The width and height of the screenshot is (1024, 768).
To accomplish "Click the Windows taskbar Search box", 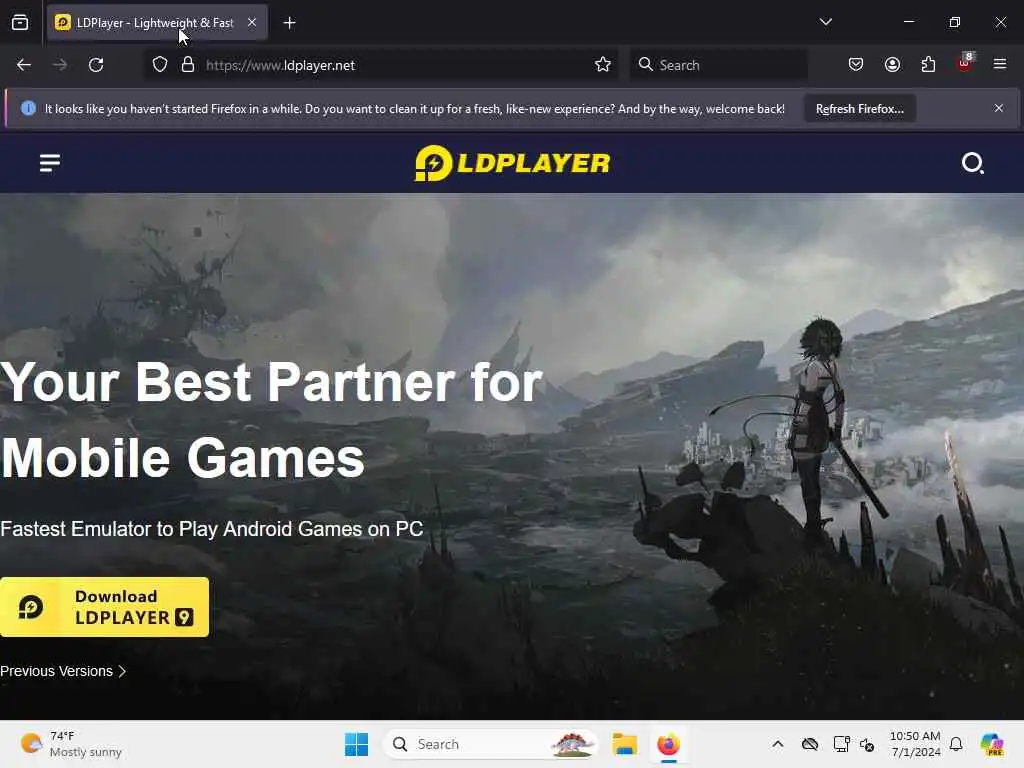I will pos(491,744).
